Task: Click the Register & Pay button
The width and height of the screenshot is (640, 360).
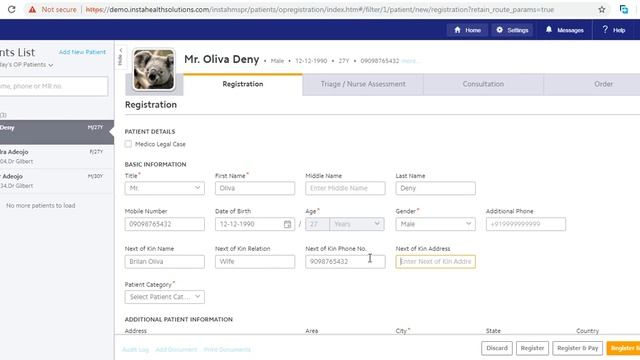Action: coord(577,348)
